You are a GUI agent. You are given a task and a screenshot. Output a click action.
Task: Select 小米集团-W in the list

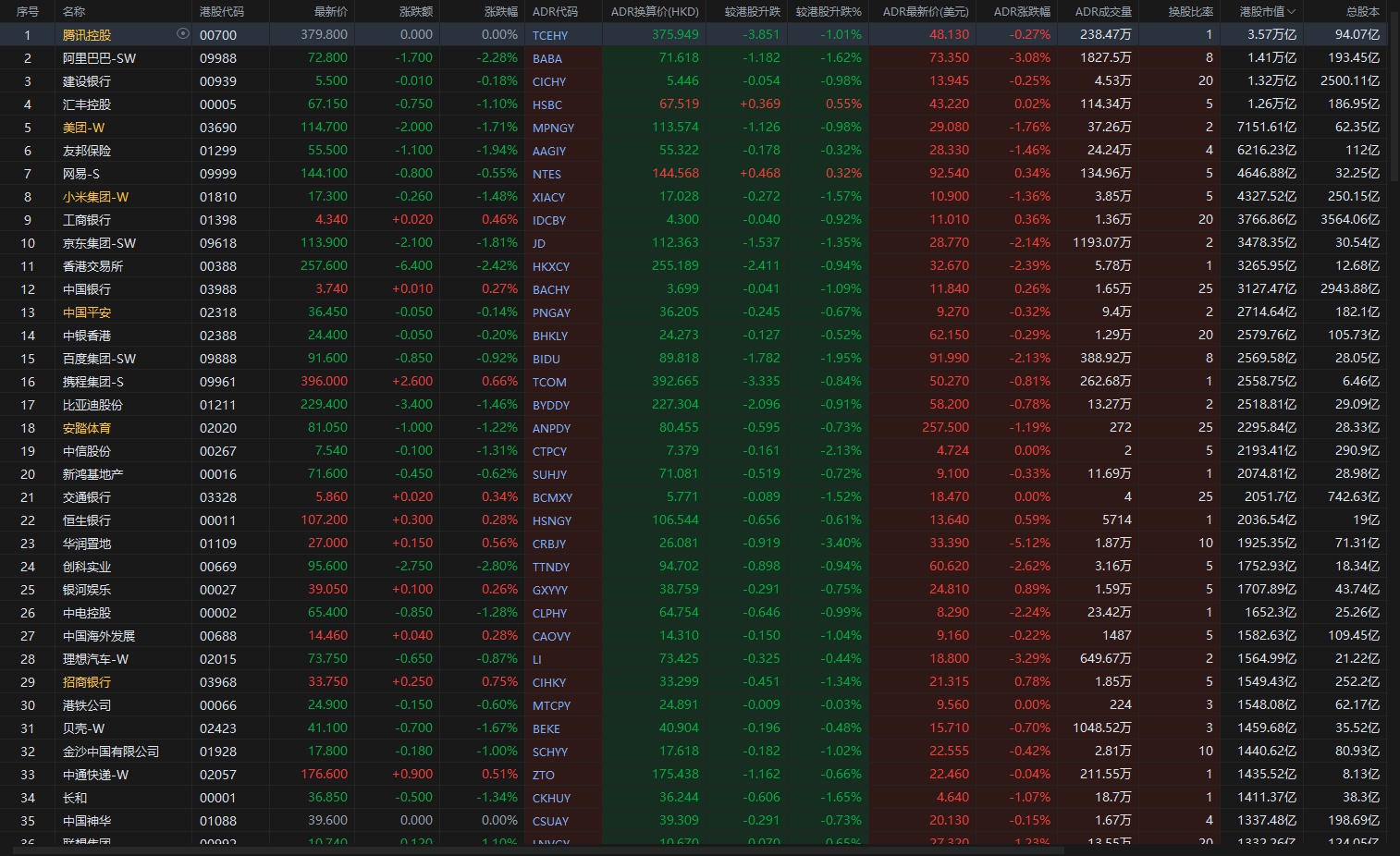coord(95,197)
